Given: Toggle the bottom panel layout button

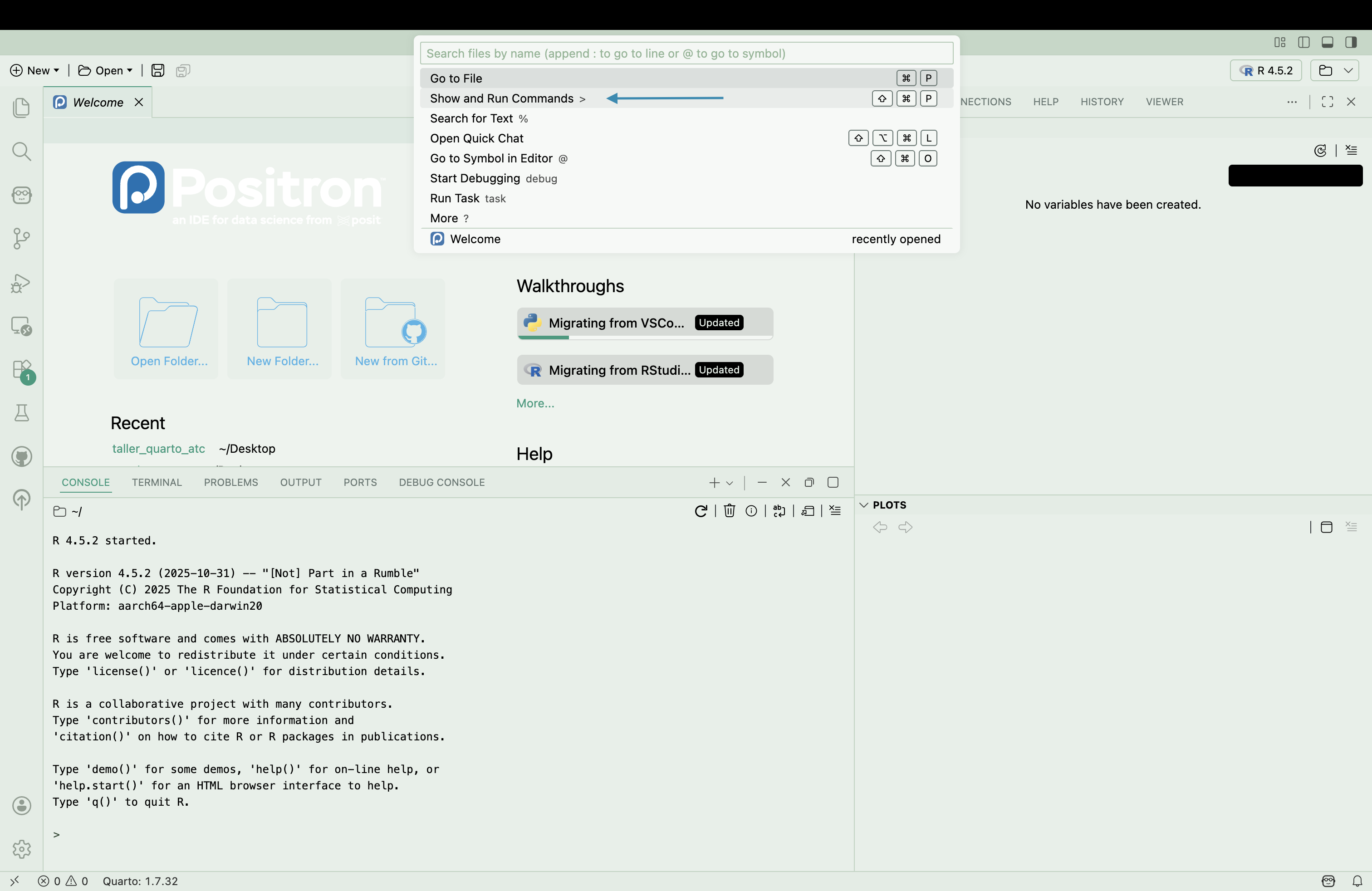Looking at the screenshot, I should point(1327,42).
